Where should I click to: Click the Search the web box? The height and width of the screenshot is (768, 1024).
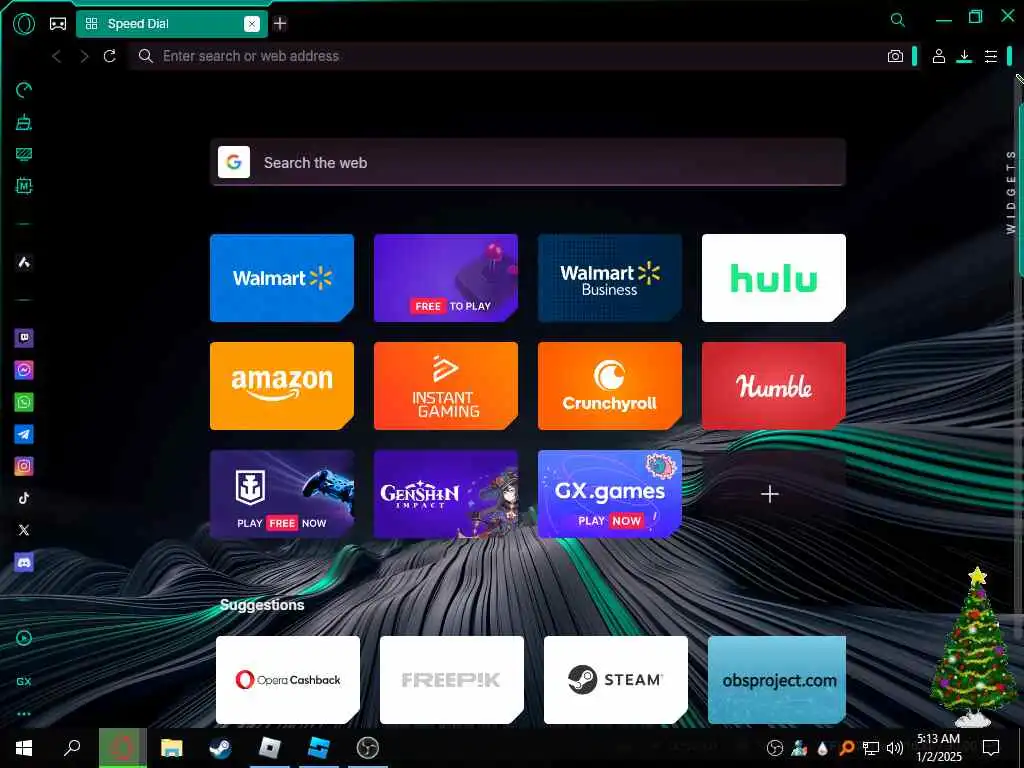(528, 162)
